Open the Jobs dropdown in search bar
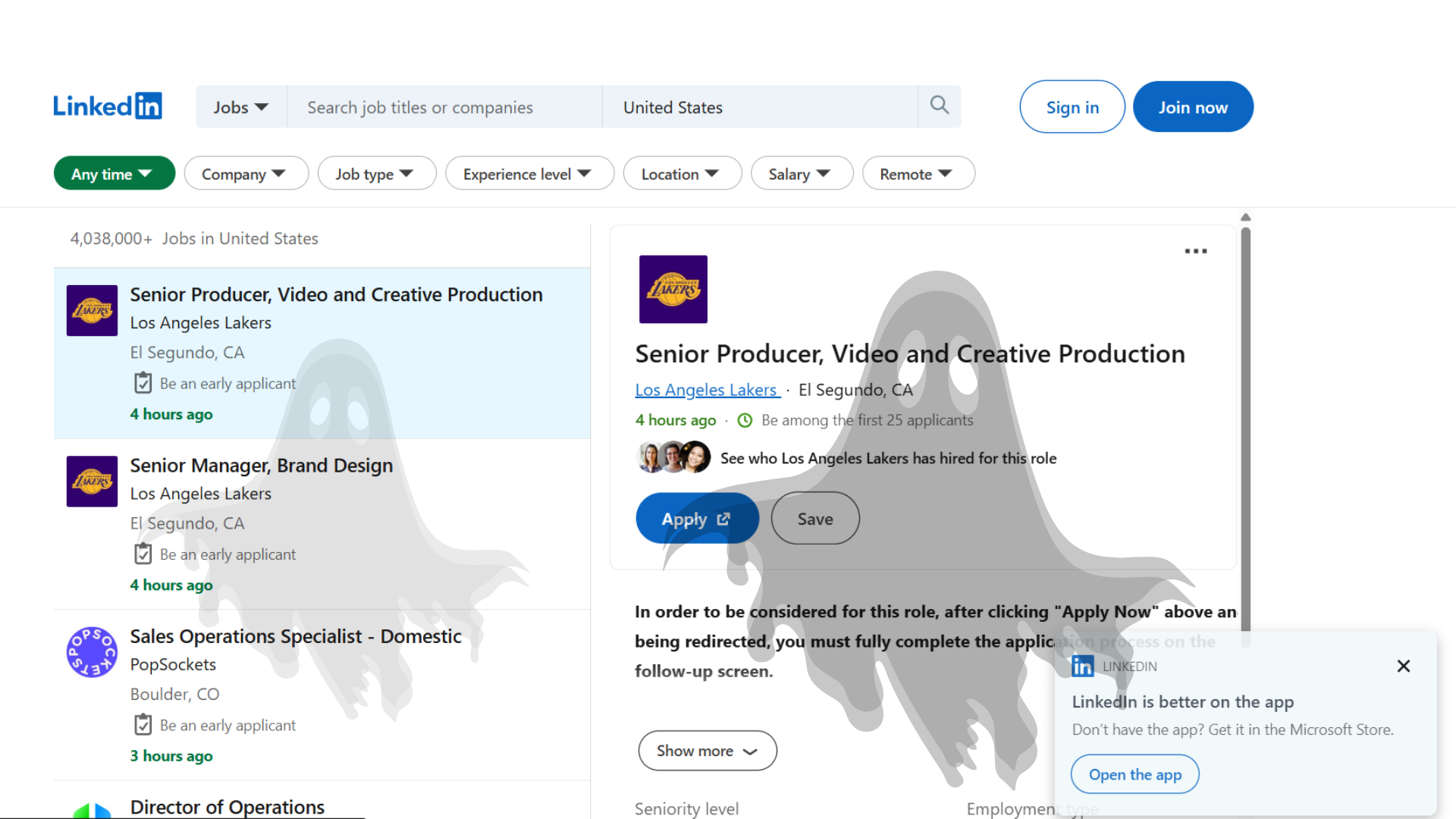The width and height of the screenshot is (1456, 819). pyautogui.click(x=241, y=107)
